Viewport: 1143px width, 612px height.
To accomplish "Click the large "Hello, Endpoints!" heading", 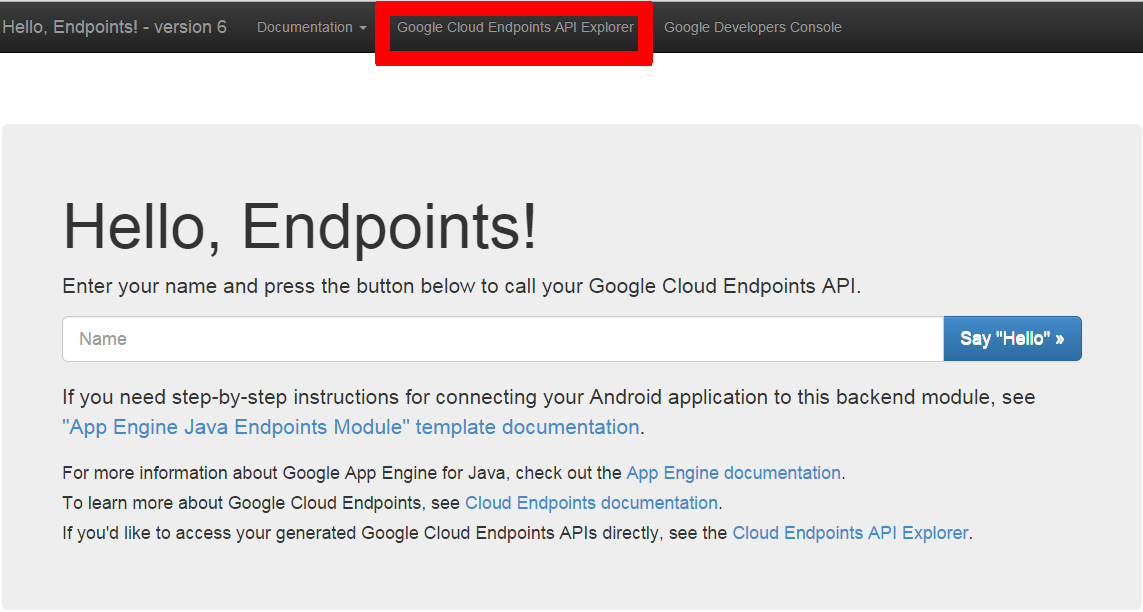I will (300, 227).
